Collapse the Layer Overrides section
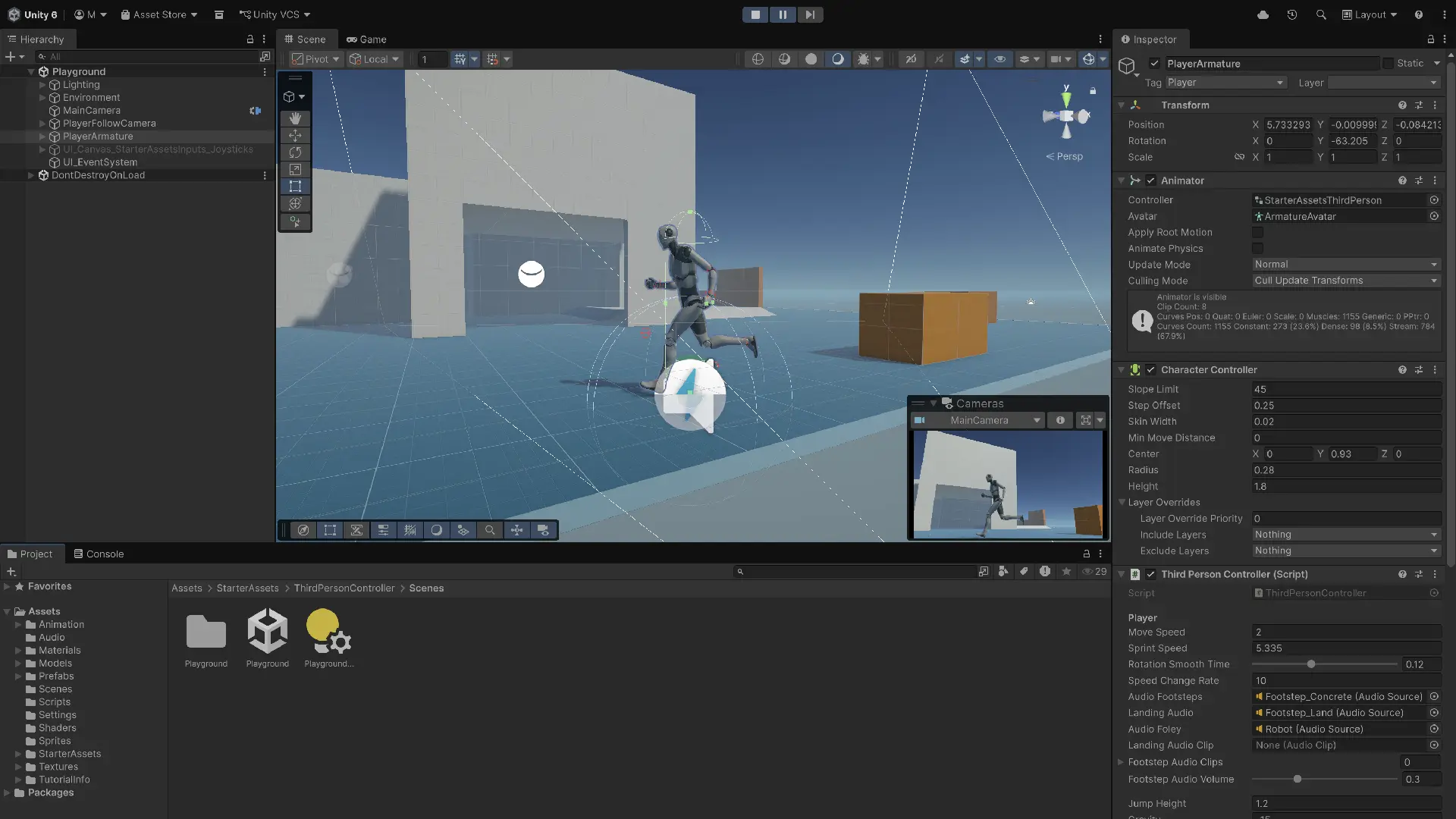The width and height of the screenshot is (1456, 819). pos(1122,502)
